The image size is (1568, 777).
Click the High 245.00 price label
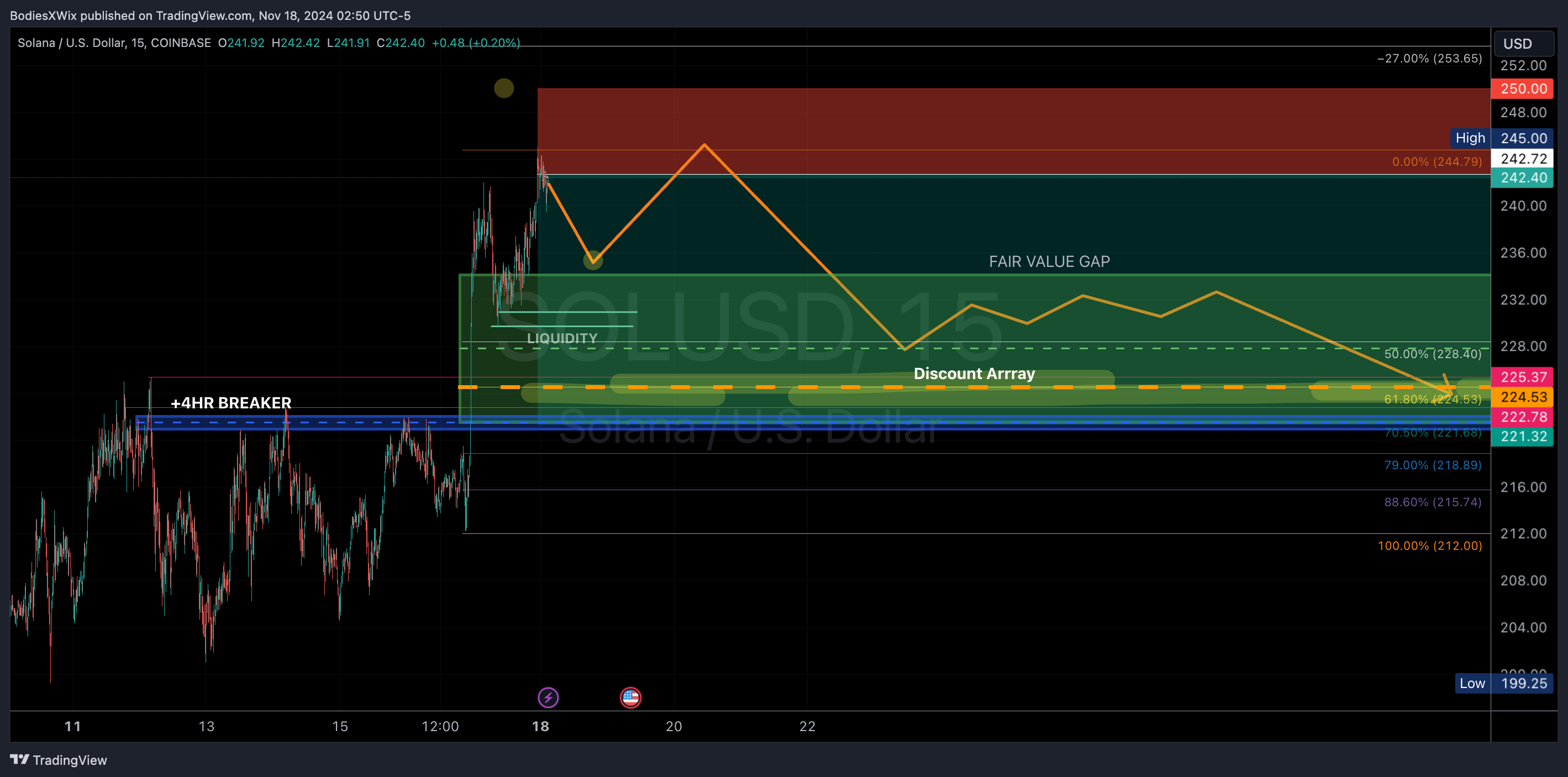[1502, 138]
